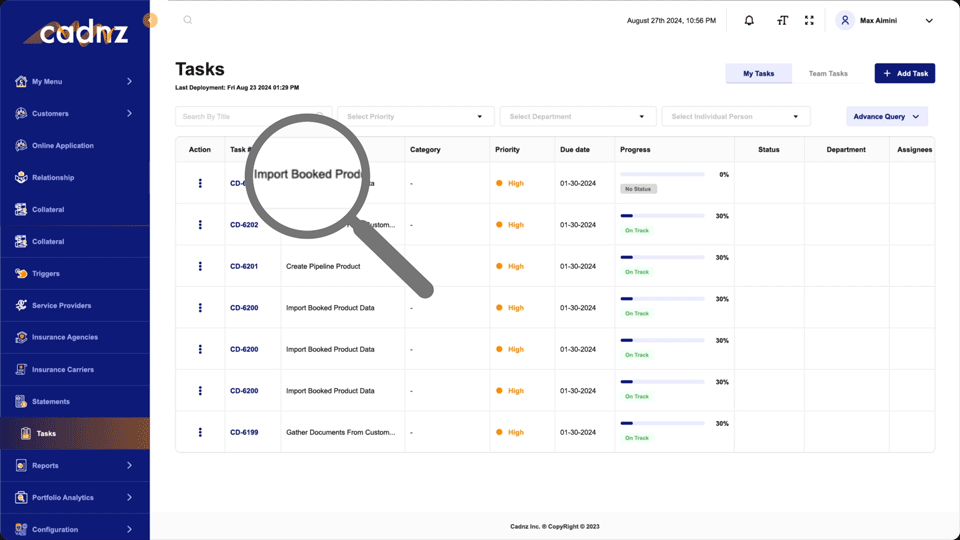Open the notifications bell icon

pyautogui.click(x=749, y=20)
